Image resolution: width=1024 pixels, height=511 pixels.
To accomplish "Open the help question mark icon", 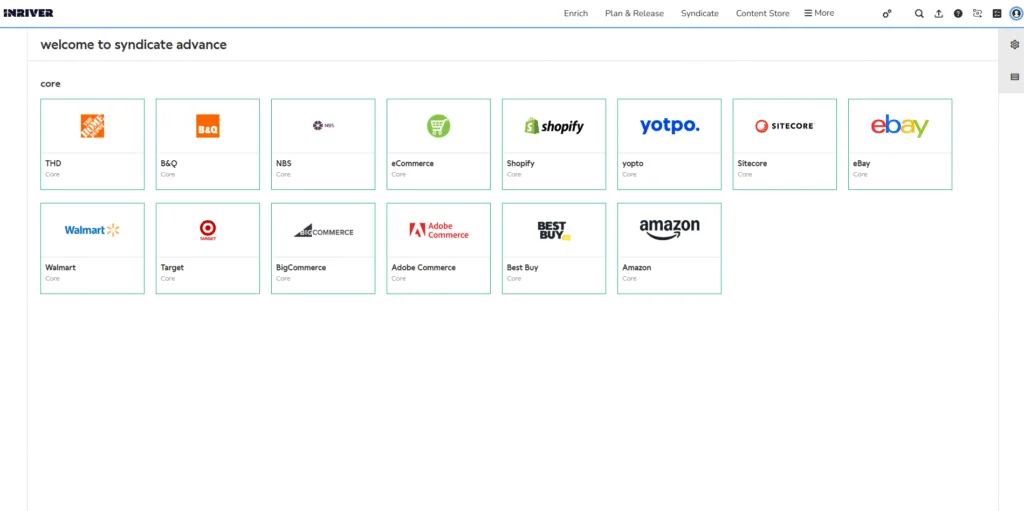I will (958, 14).
